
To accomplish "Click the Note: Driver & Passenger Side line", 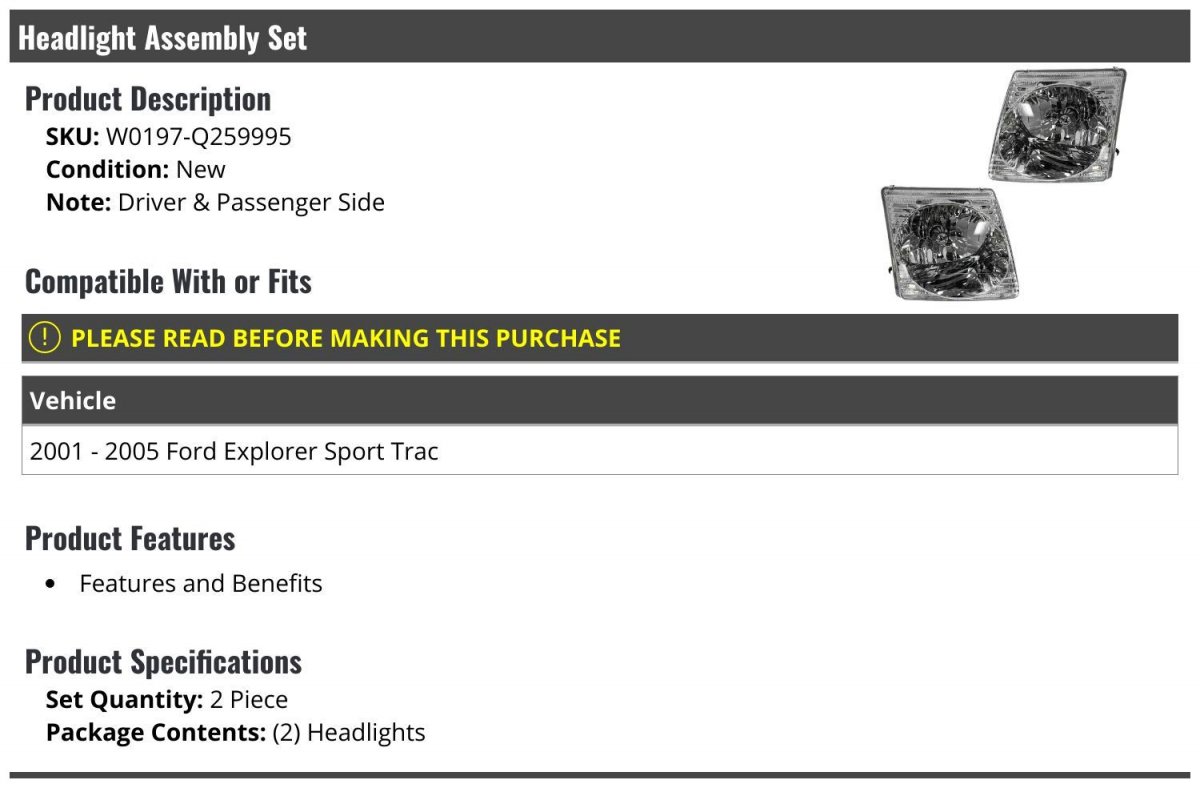I will click(215, 202).
